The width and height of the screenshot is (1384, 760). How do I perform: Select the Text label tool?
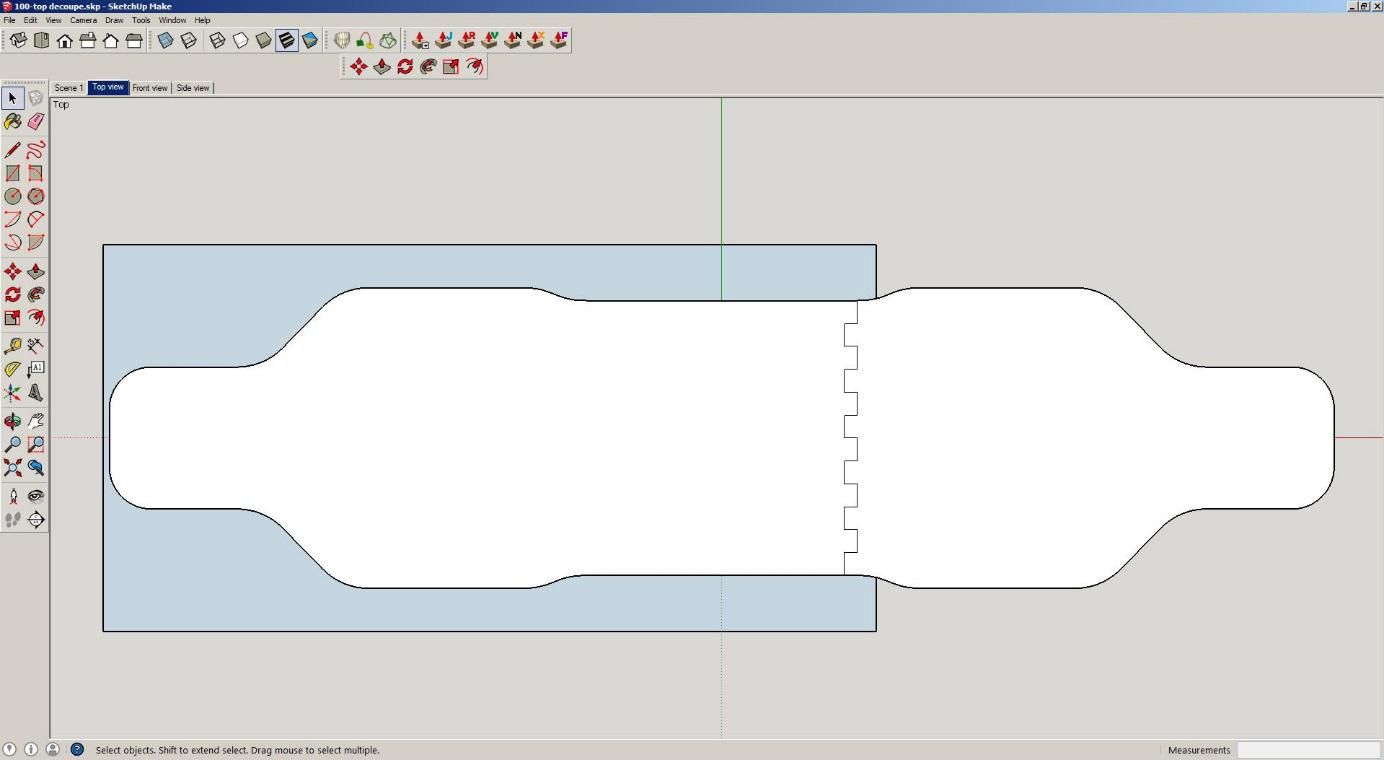click(36, 369)
